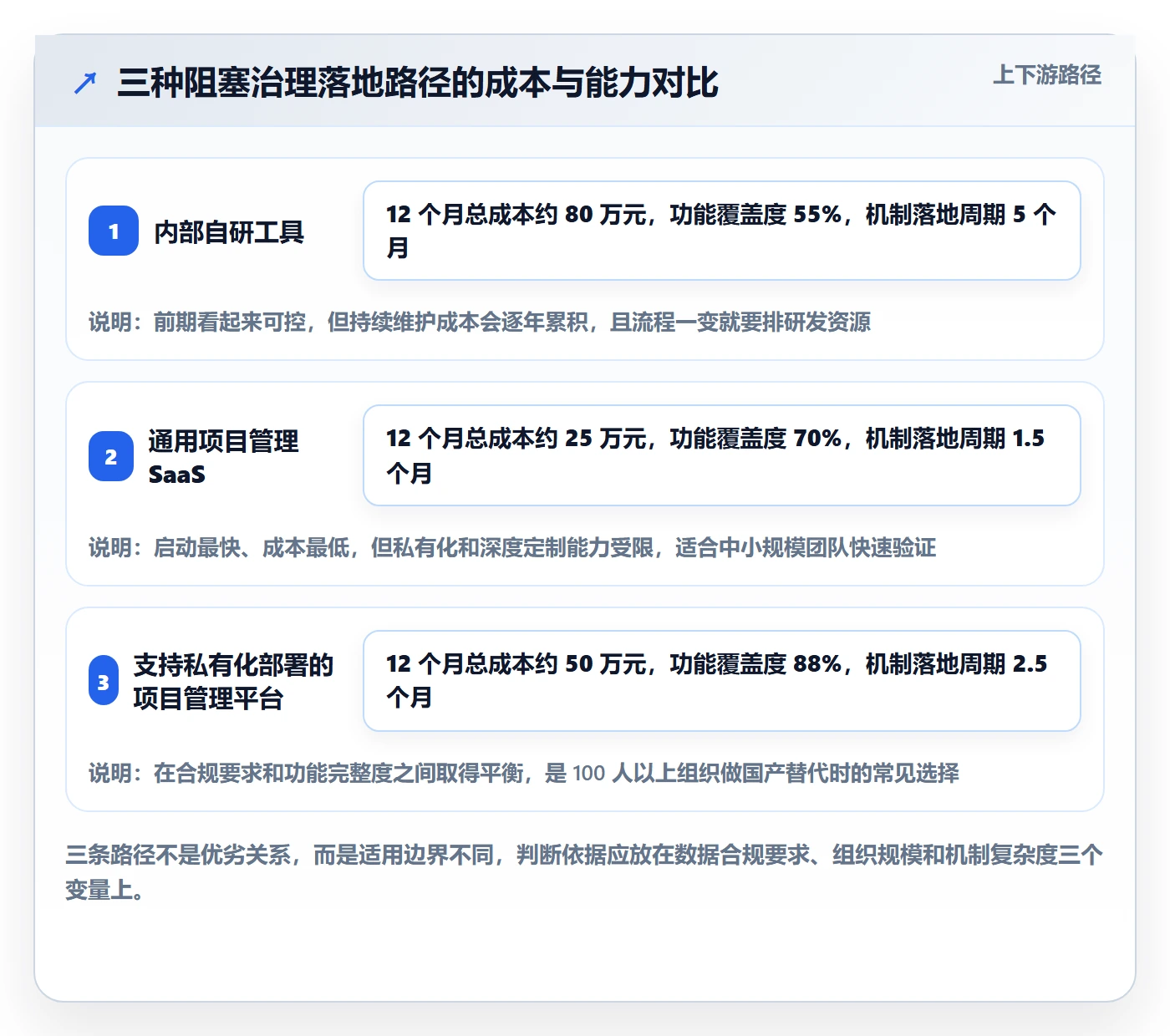Click the note starting 说明:启动最快、成本最低
The width and height of the screenshot is (1170, 1036).
tap(512, 548)
